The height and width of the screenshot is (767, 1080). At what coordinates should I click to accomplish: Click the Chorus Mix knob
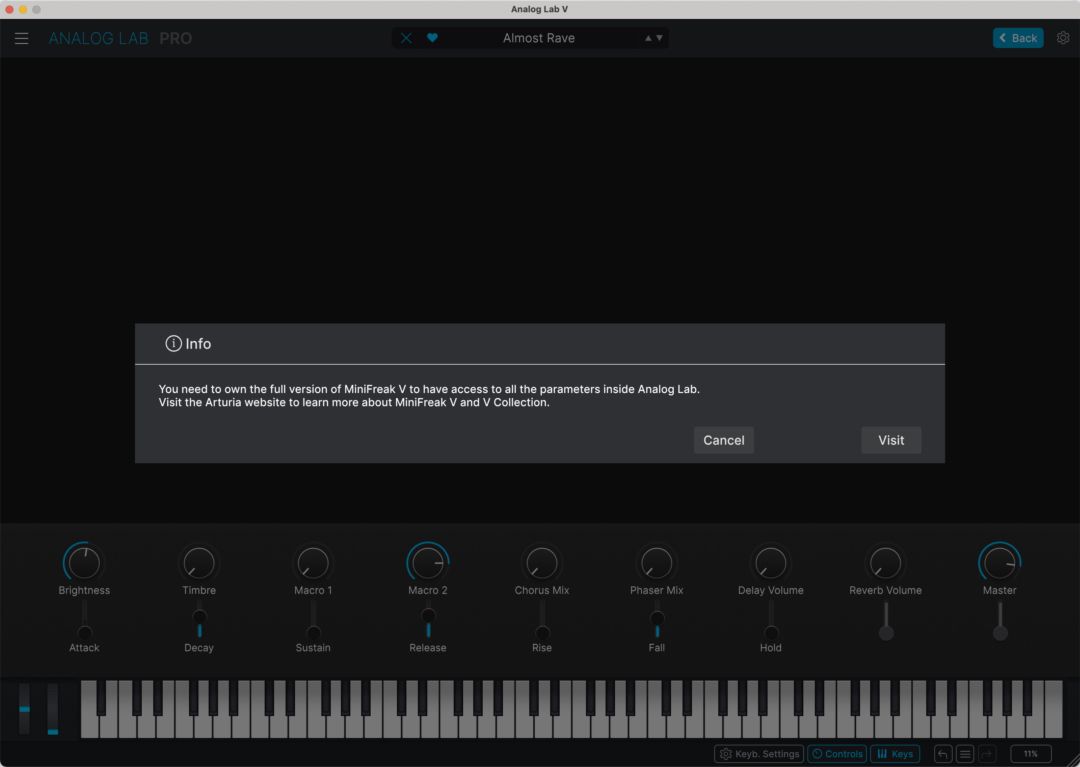[542, 563]
